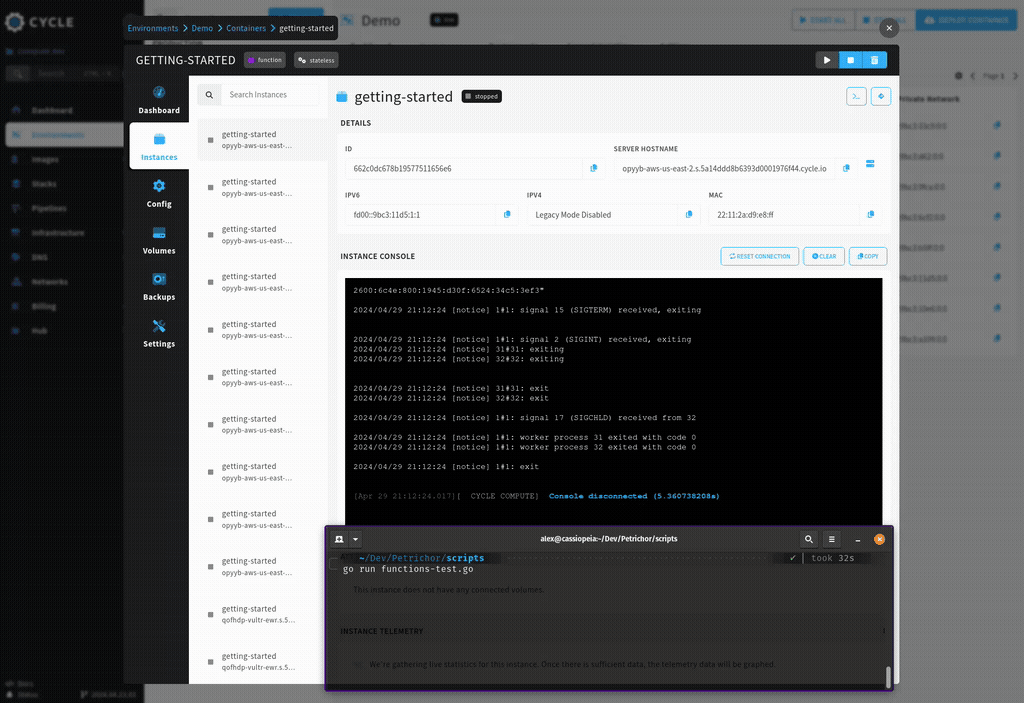Viewport: 1024px width, 703px height.
Task: Copy the IPv4 value
Action: (x=688, y=214)
